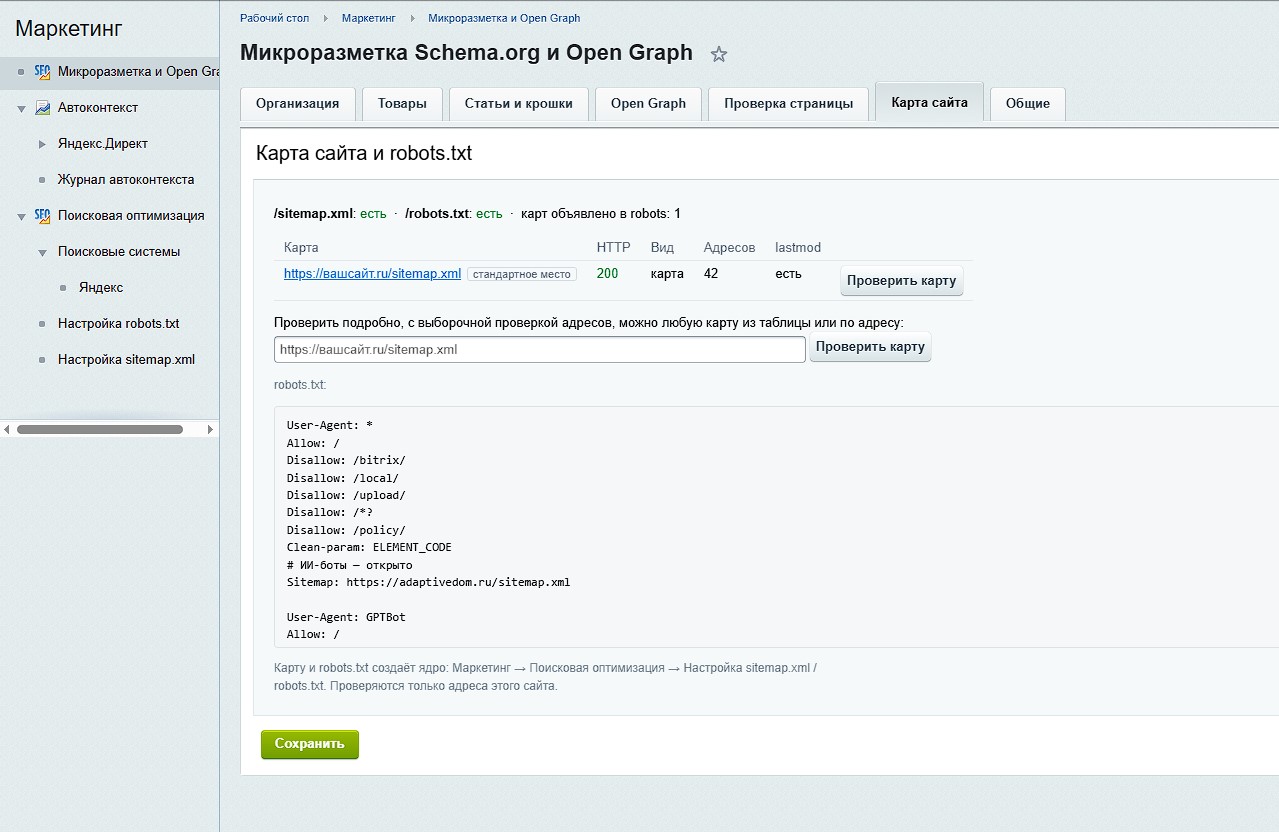Click the Карта column header
The image size is (1279, 832).
[x=301, y=247]
